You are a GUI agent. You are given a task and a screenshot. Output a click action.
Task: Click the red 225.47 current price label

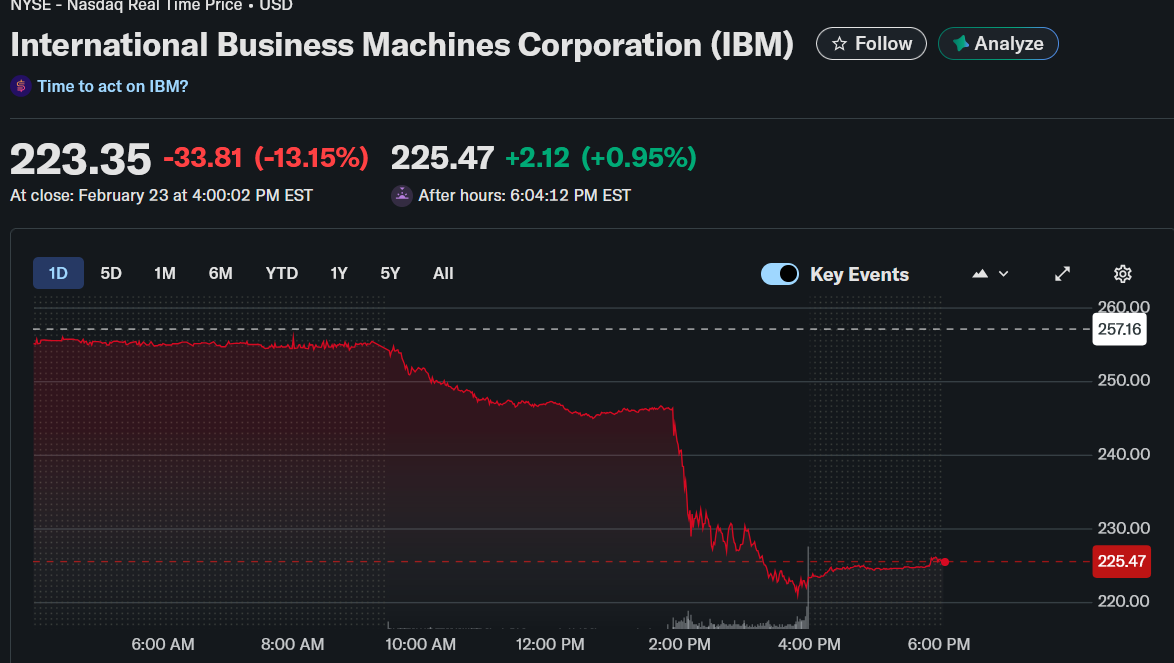[1121, 561]
